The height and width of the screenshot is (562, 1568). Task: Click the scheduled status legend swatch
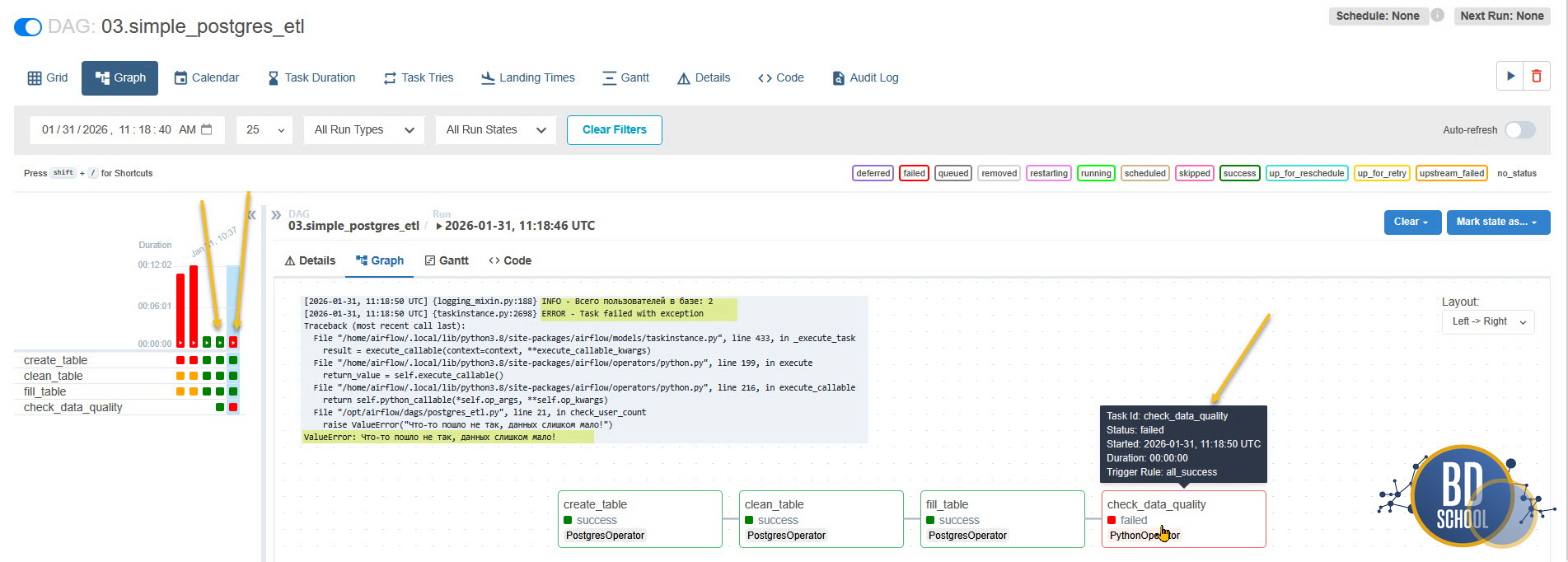[x=1145, y=173]
